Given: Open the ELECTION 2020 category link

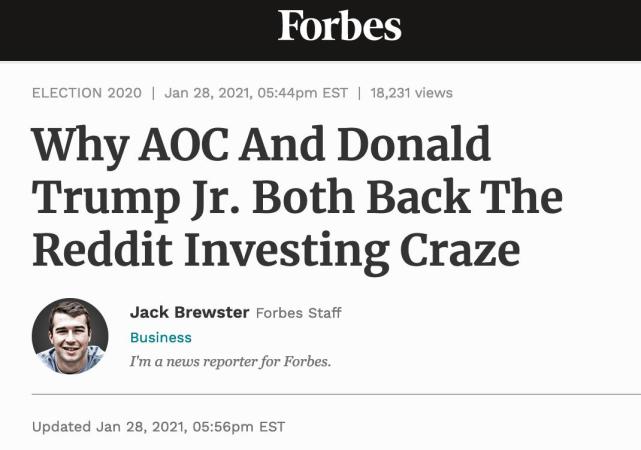Looking at the screenshot, I should pyautogui.click(x=87, y=93).
